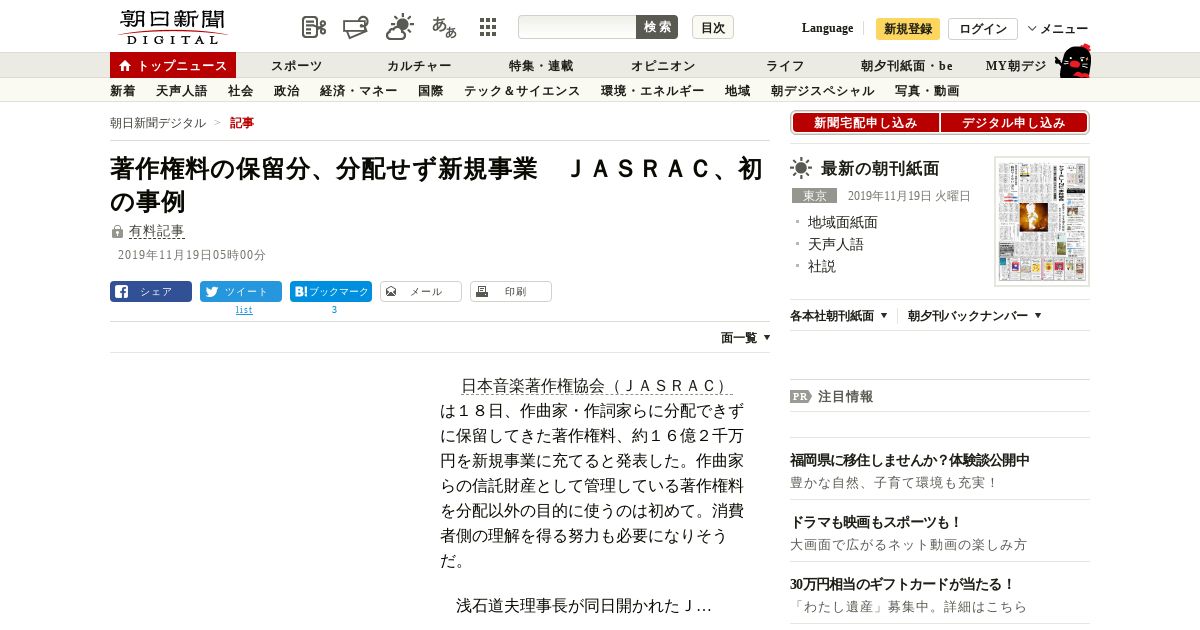Click 最新の朝刊紙面 heading

point(880,168)
